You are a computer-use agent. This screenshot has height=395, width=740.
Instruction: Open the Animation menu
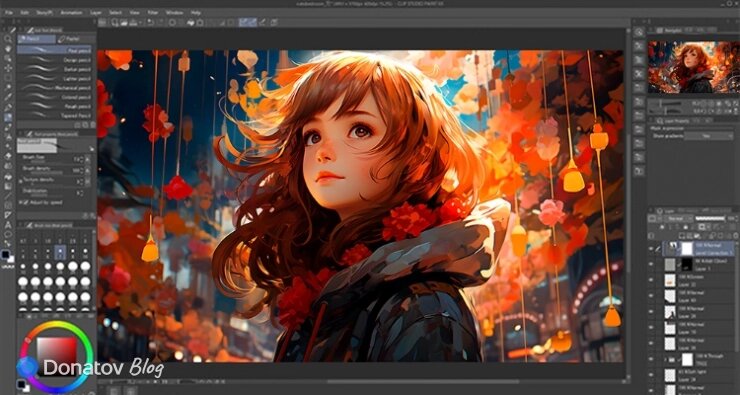click(71, 13)
